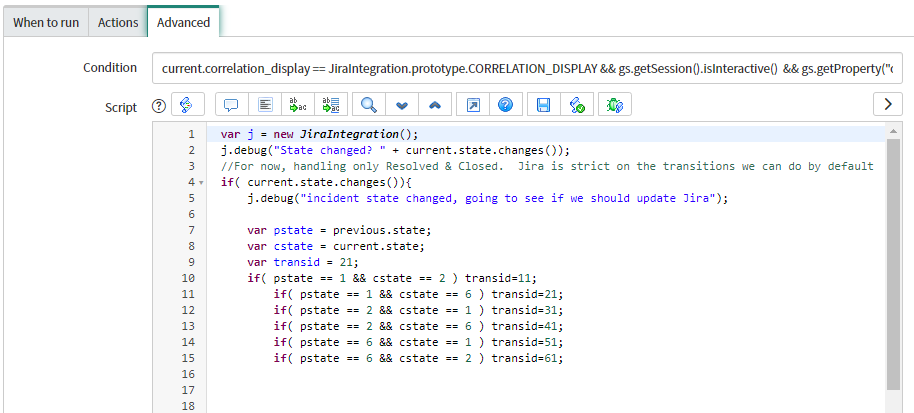
Task: Click the Script field label
Action: [x=121, y=108]
